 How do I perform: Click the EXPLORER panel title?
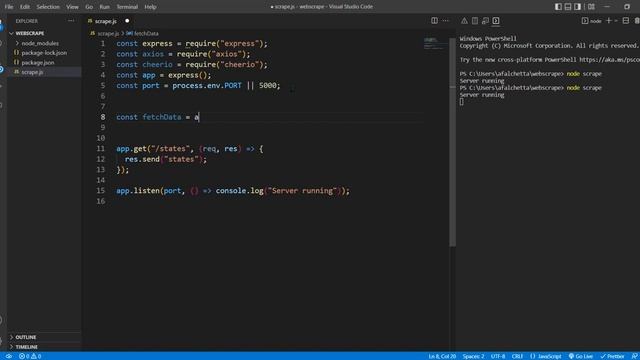point(27,21)
